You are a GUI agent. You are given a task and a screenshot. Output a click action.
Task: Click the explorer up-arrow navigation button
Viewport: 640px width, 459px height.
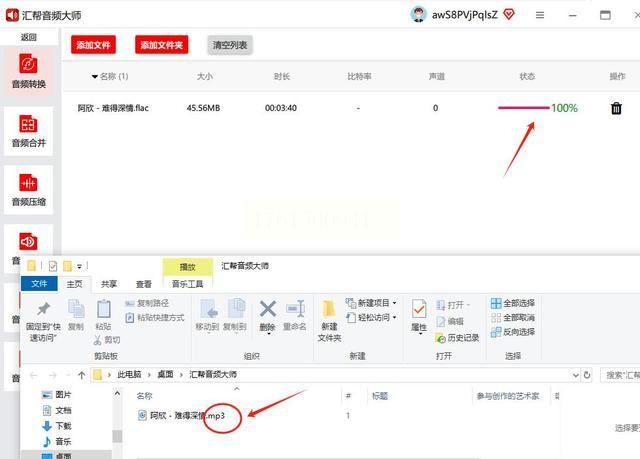click(x=82, y=375)
